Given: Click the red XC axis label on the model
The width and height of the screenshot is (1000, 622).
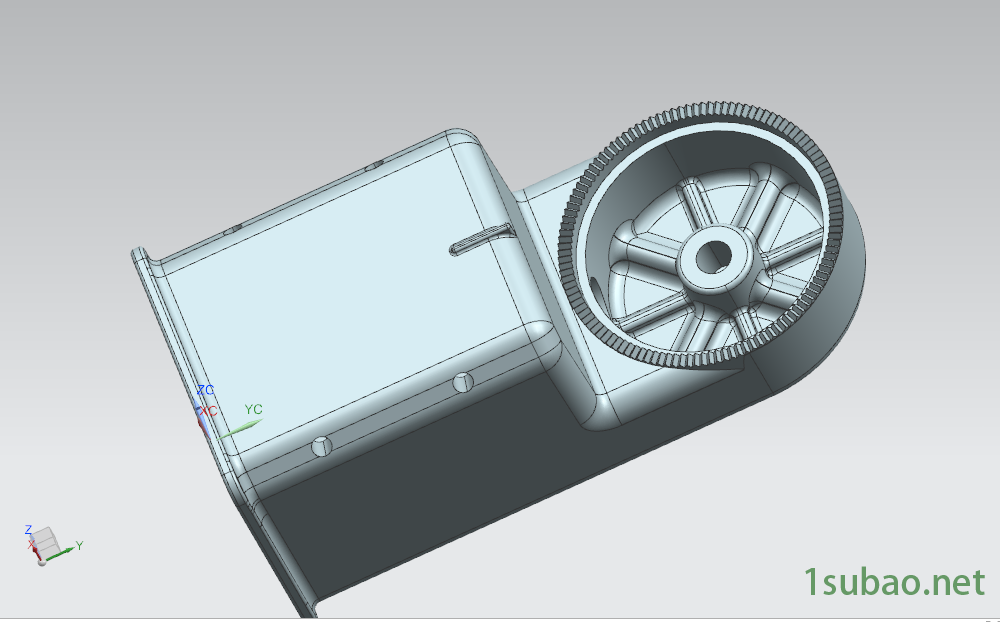Looking at the screenshot, I should (x=208, y=411).
